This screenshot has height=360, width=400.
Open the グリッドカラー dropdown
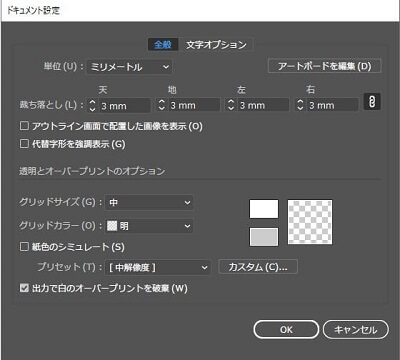[149, 226]
